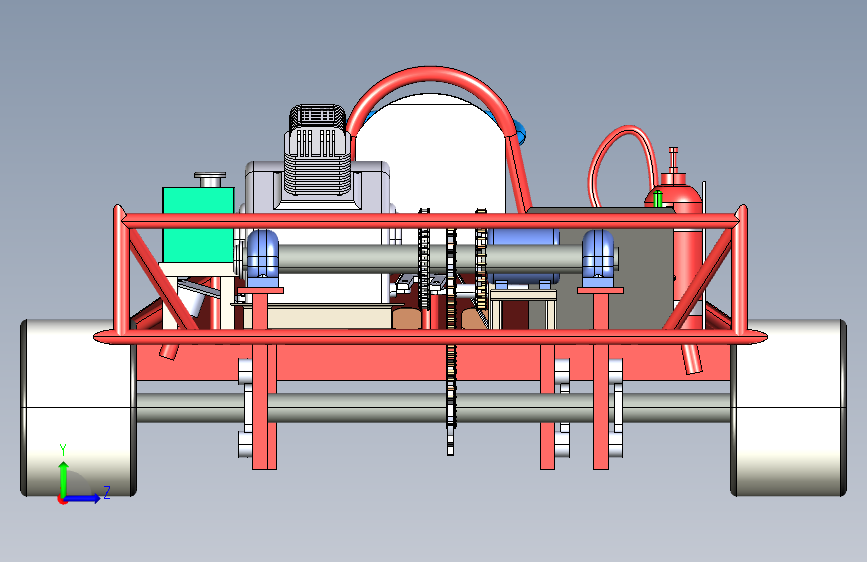Image resolution: width=867 pixels, height=562 pixels.
Task: Select the left wheel of the vehicle
Action: 78,408
